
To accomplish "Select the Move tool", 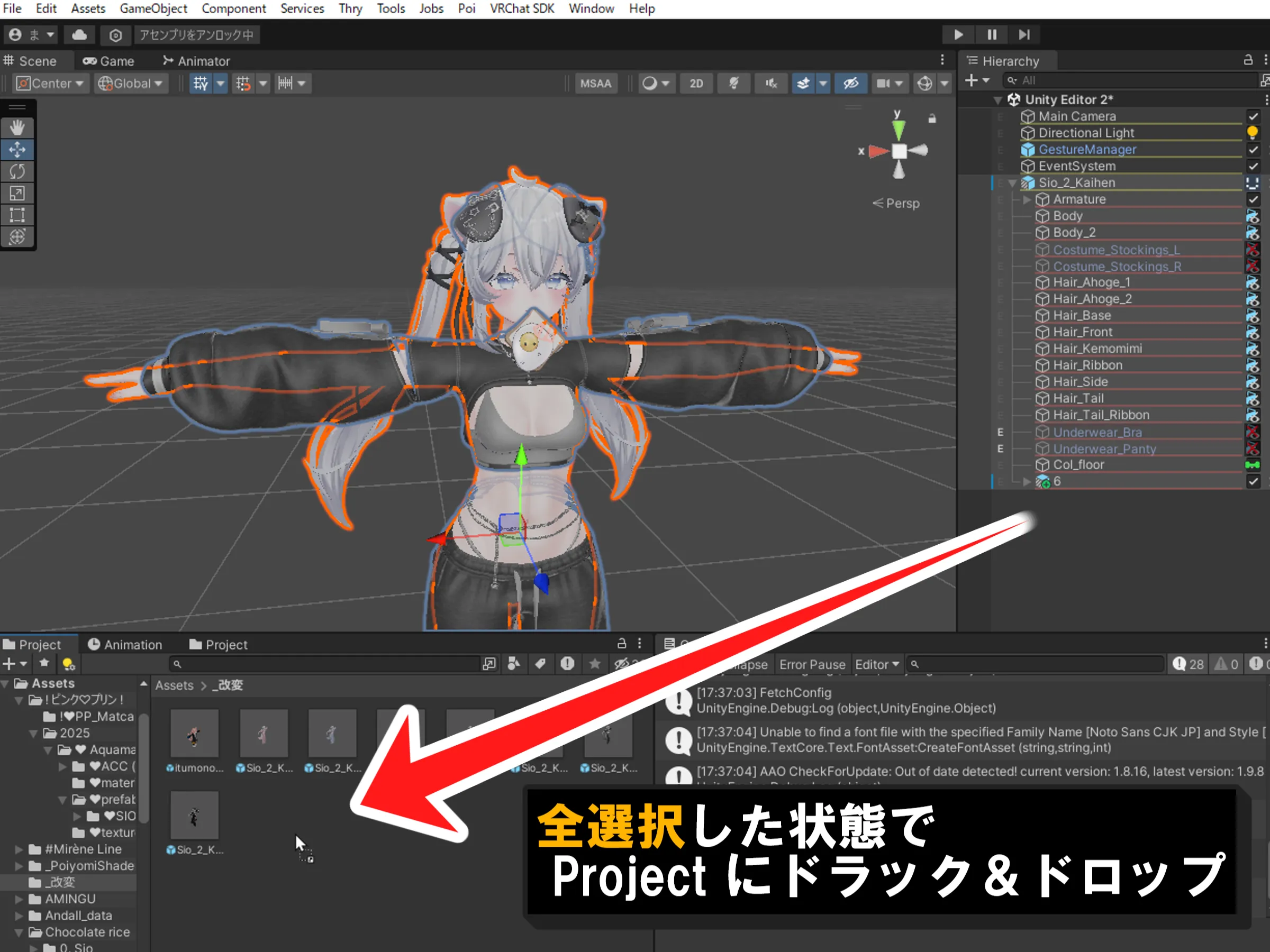I will (x=17, y=150).
